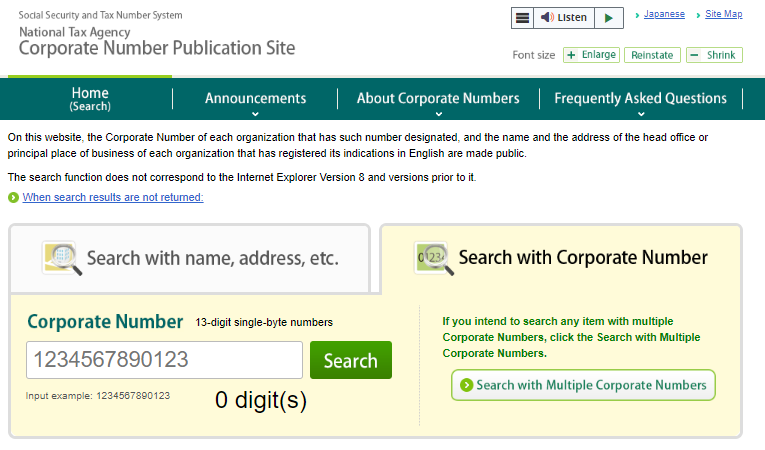The height and width of the screenshot is (450, 765).
Task: Enlarge the font size
Action: 591,55
